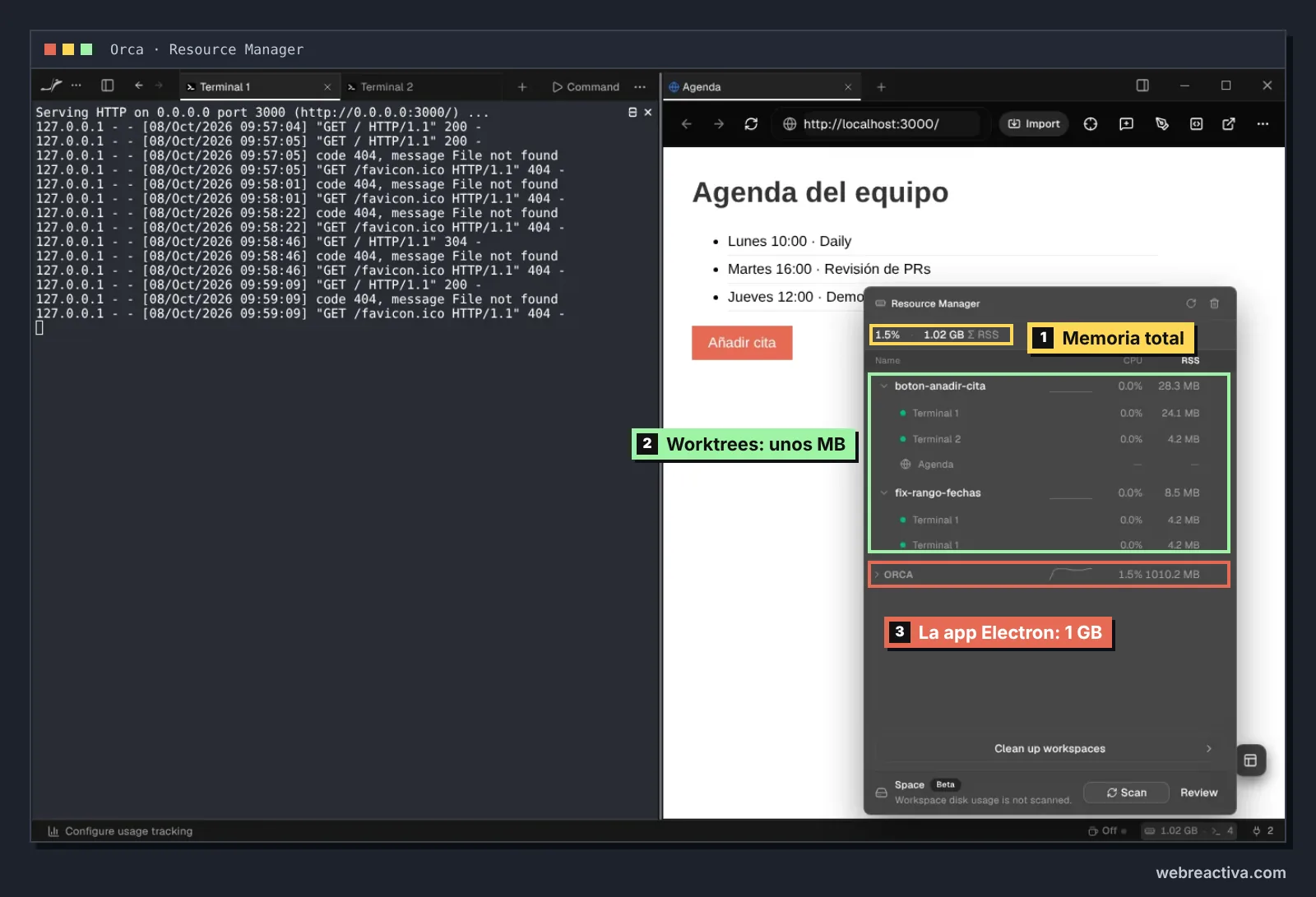
Task: Collapse the fix-rango-fechas worktree
Action: [884, 493]
